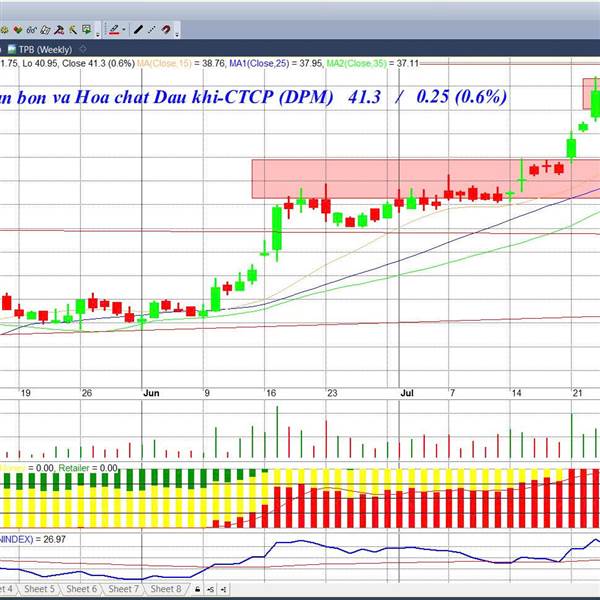Click the yellow figure with pickaxe icon
Image resolution: width=600 pixels, height=600 pixels.
tap(73, 30)
